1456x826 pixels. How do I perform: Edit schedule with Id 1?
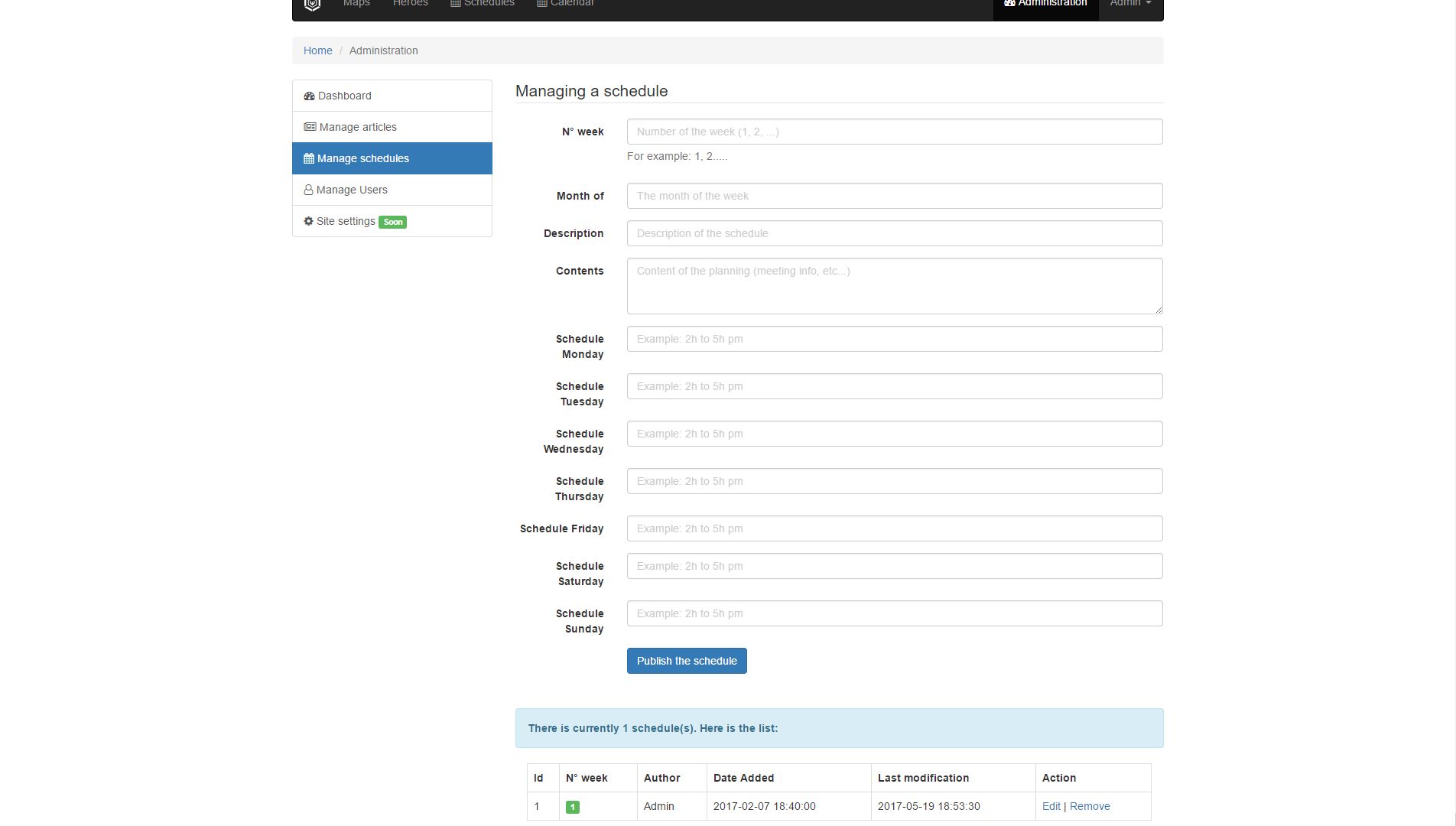pos(1051,806)
